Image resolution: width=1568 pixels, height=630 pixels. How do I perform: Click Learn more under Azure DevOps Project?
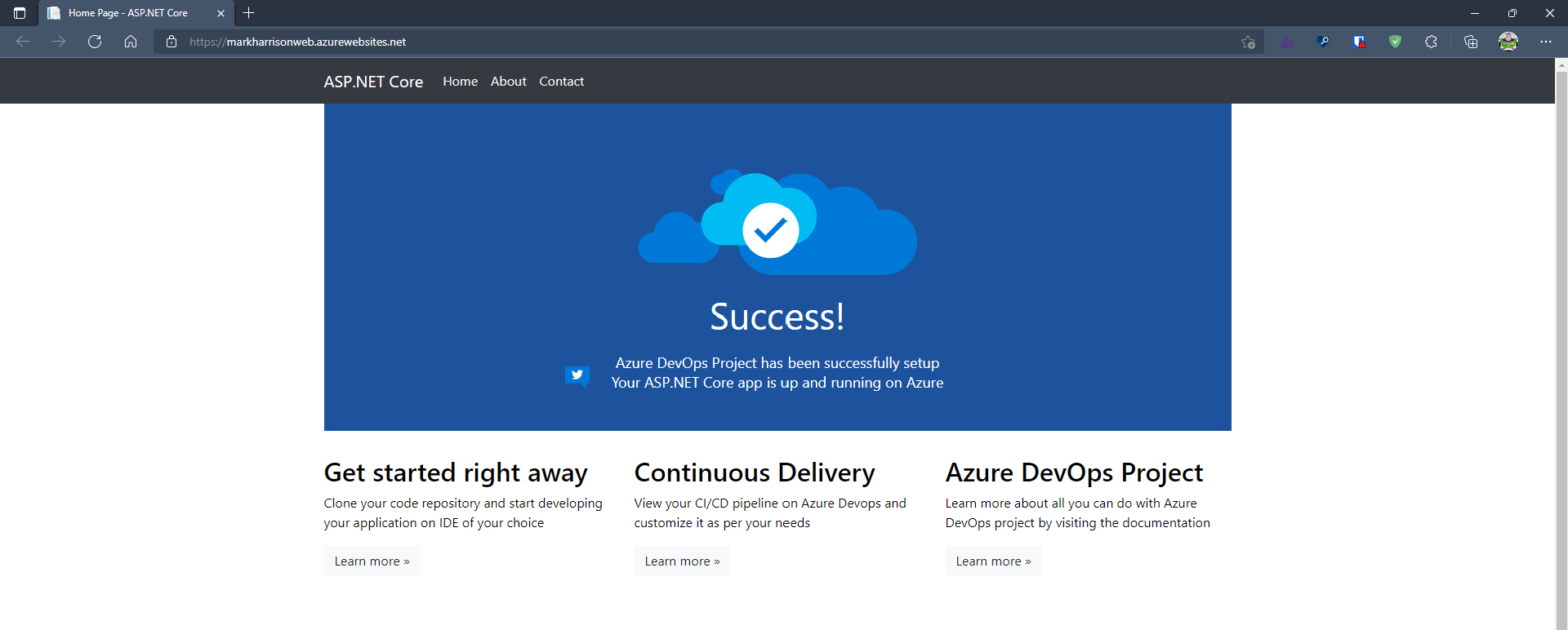coord(993,561)
